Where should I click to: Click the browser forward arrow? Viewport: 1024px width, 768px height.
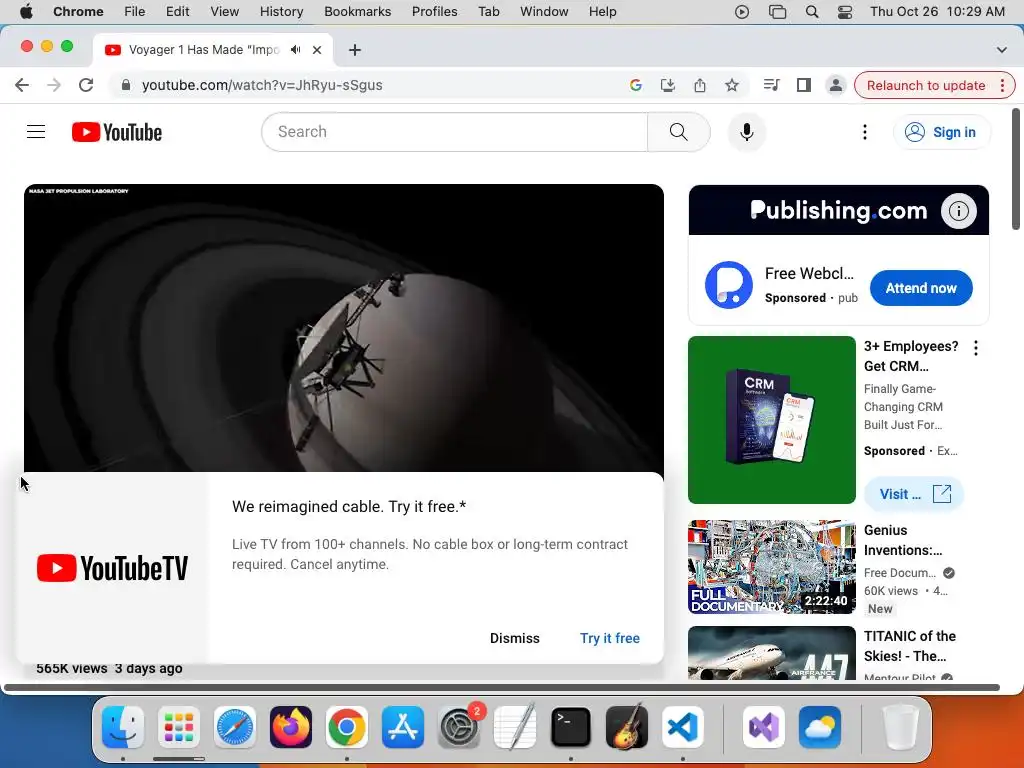pyautogui.click(x=54, y=85)
